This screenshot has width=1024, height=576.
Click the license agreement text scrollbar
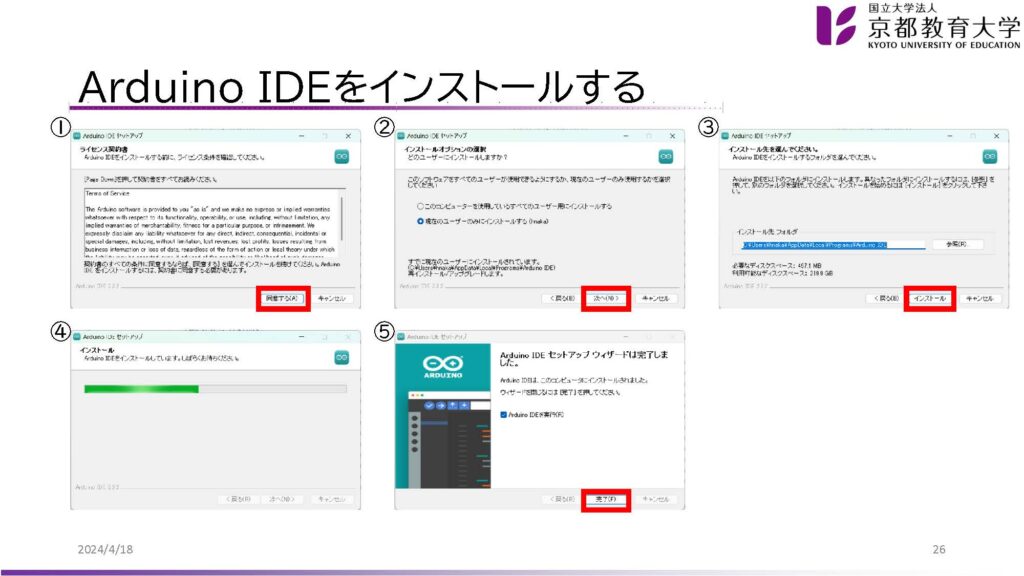[343, 222]
